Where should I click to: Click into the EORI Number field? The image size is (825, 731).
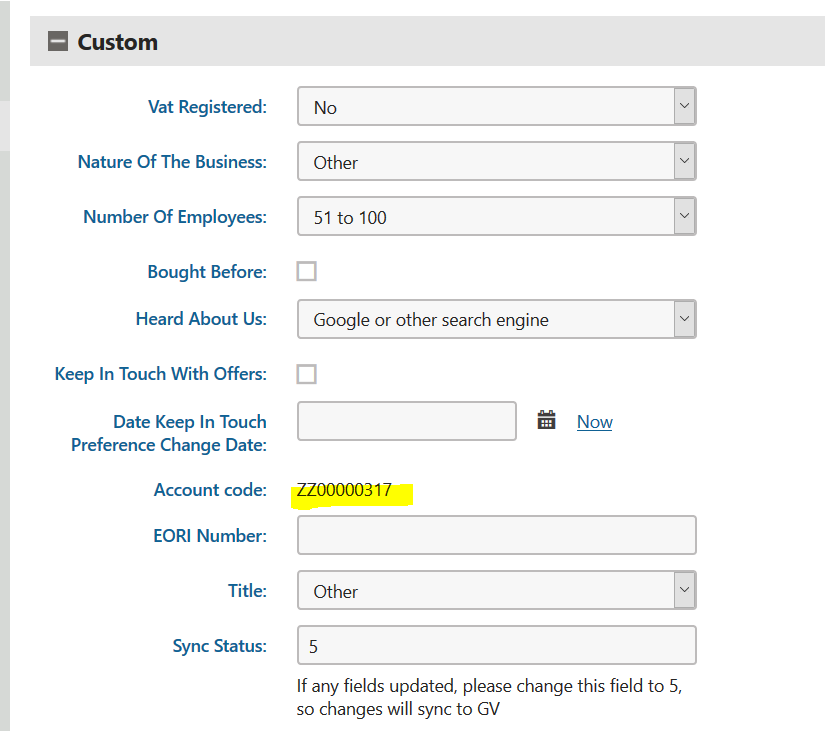[x=496, y=535]
